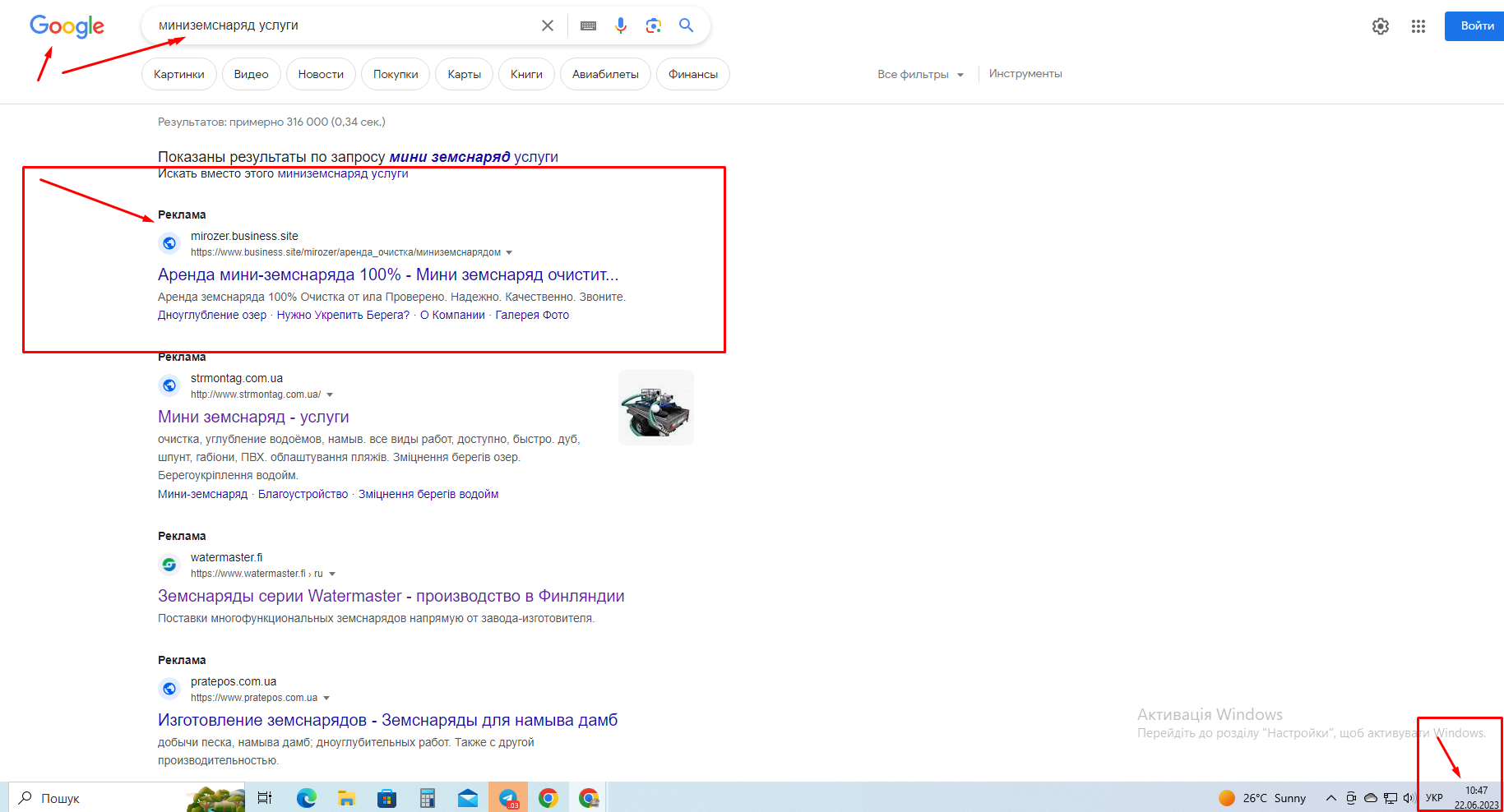Viewport: 1504px width, 812px height.
Task: Switch to Покупки tab
Action: point(396,74)
